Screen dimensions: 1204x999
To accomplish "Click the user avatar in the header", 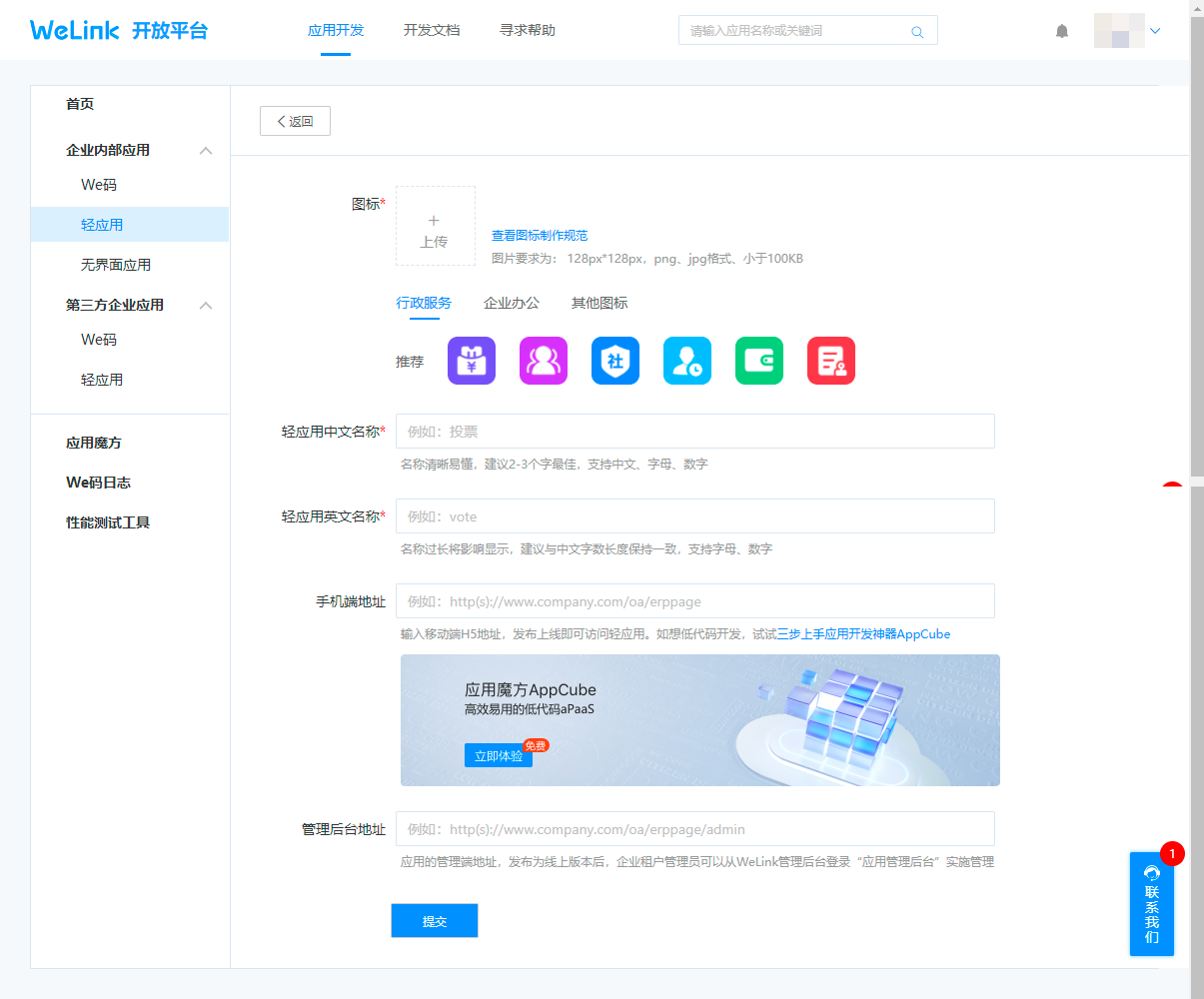I will 1119,31.
